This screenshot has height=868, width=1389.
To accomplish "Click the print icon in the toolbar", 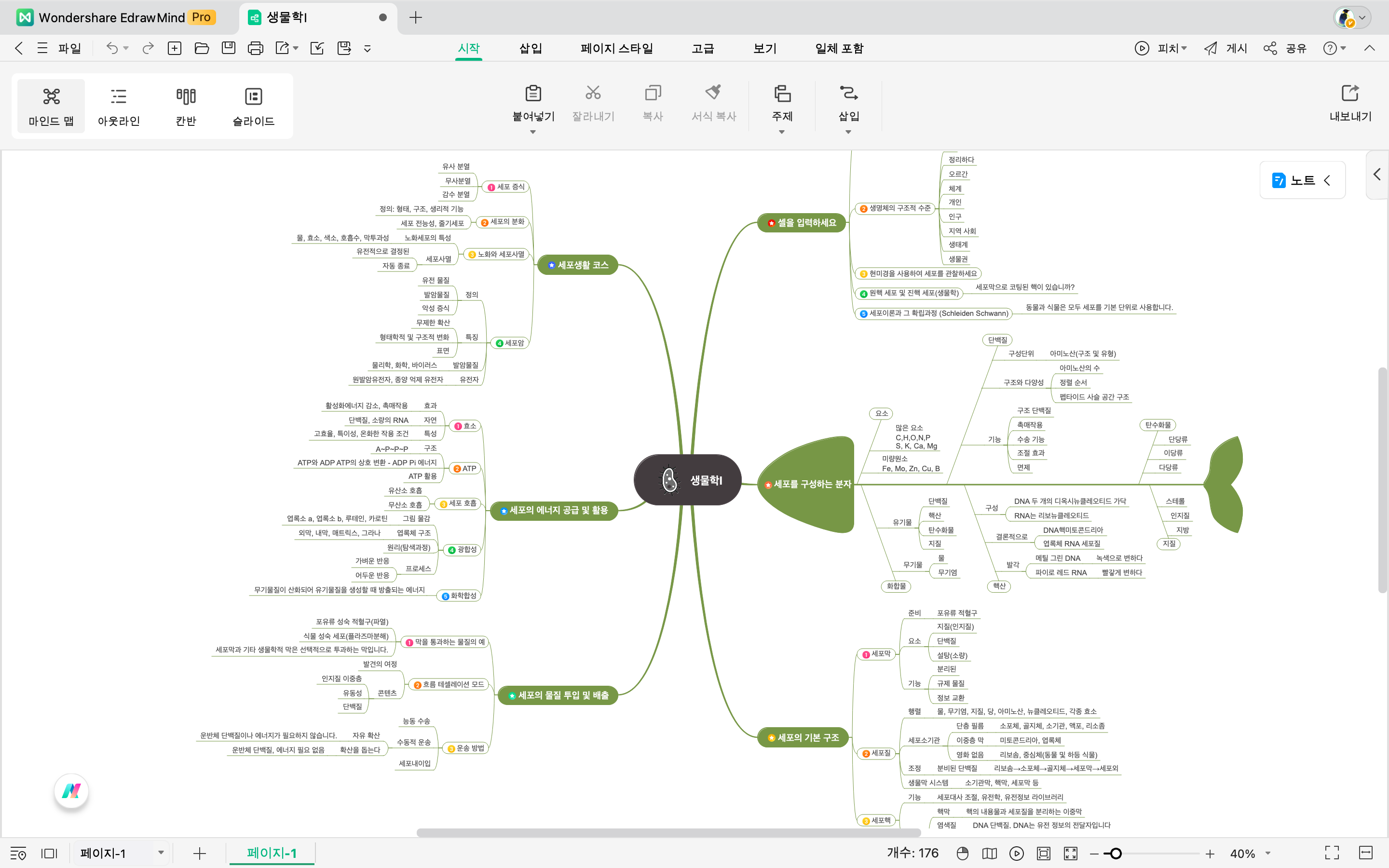I will (x=256, y=48).
